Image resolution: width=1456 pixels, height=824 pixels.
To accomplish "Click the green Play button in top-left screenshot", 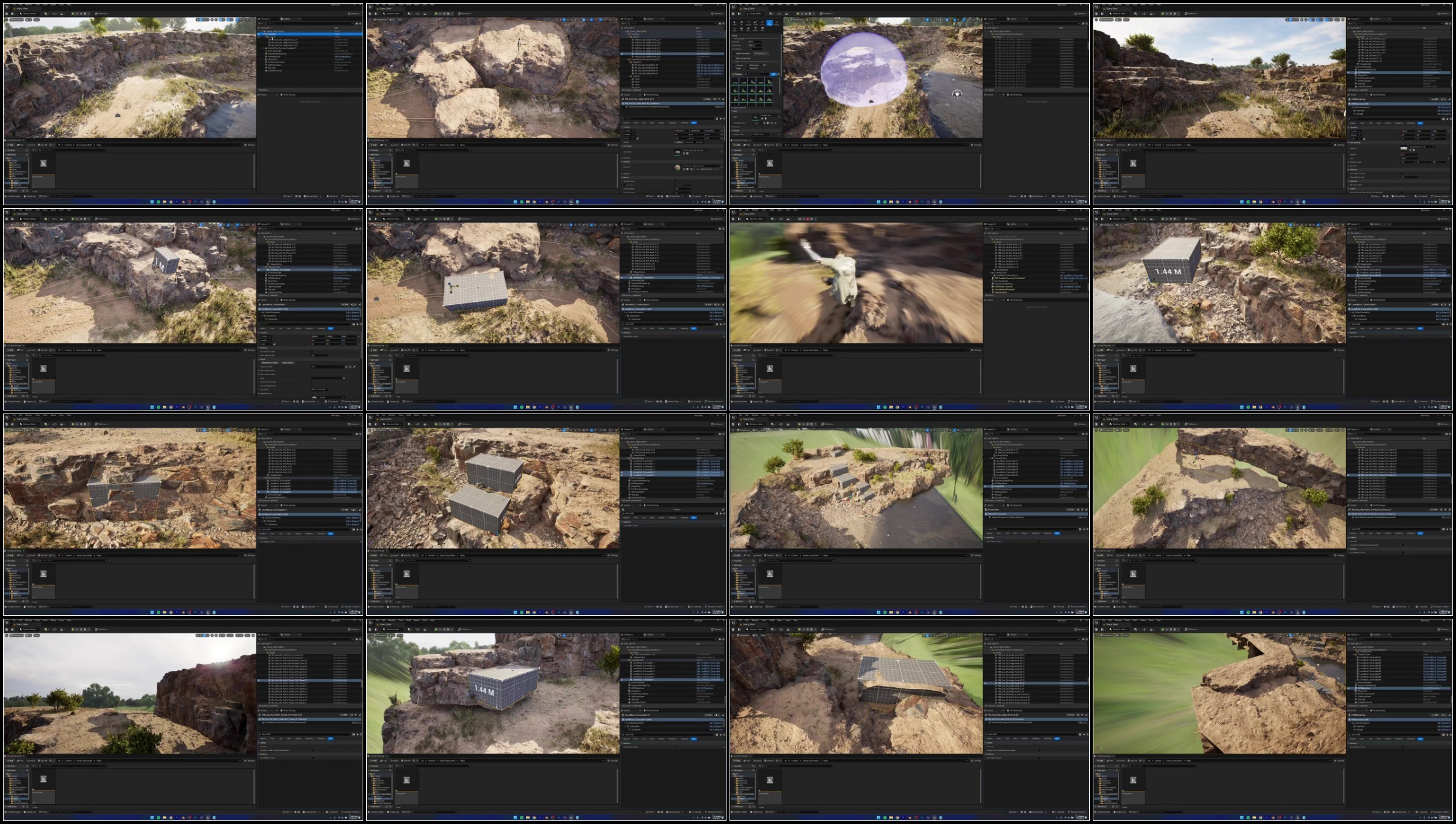I will click(x=73, y=13).
